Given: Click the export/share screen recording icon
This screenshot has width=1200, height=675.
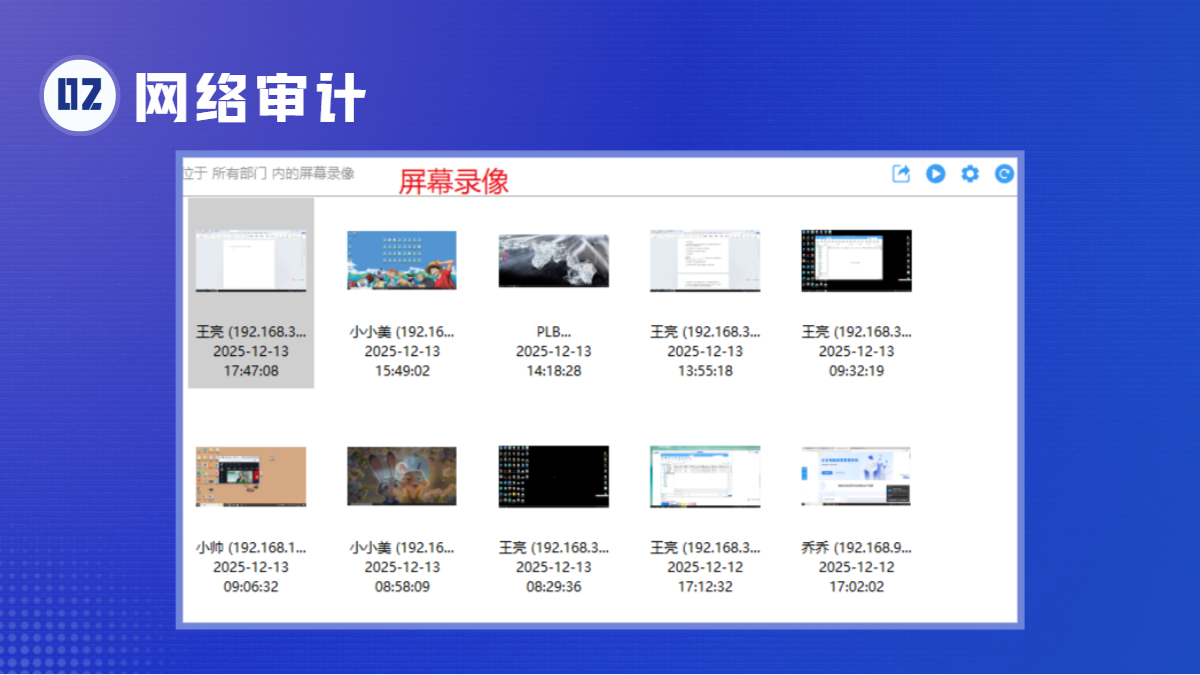Looking at the screenshot, I should pos(901,174).
